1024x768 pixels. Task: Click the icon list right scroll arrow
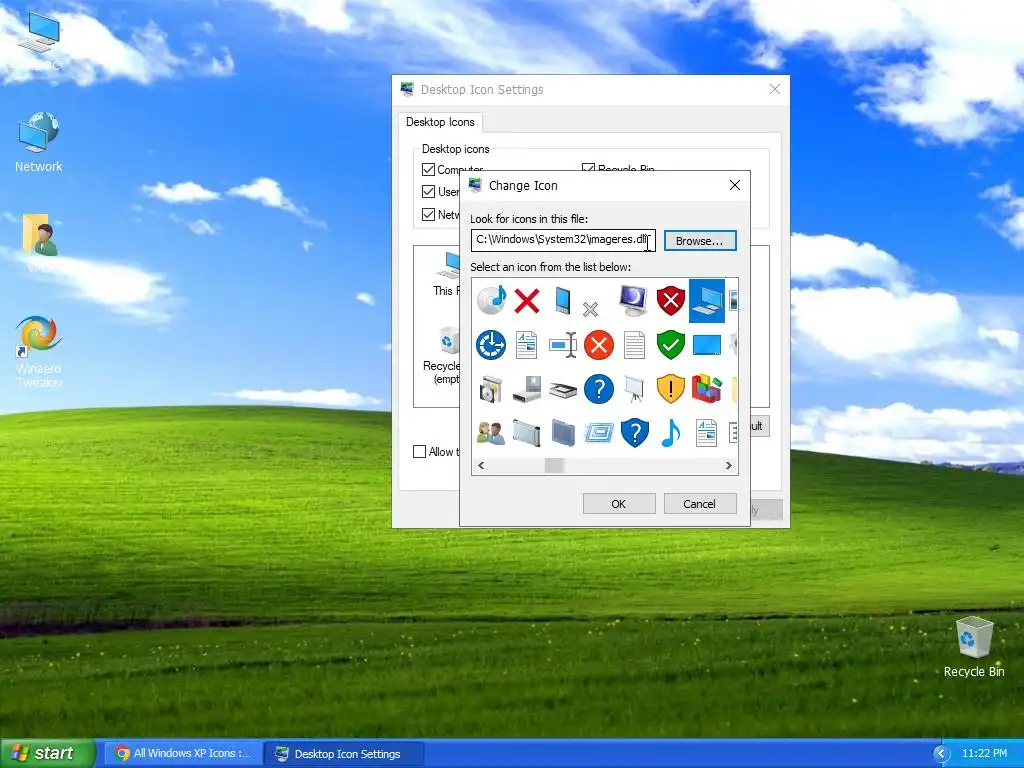point(728,466)
